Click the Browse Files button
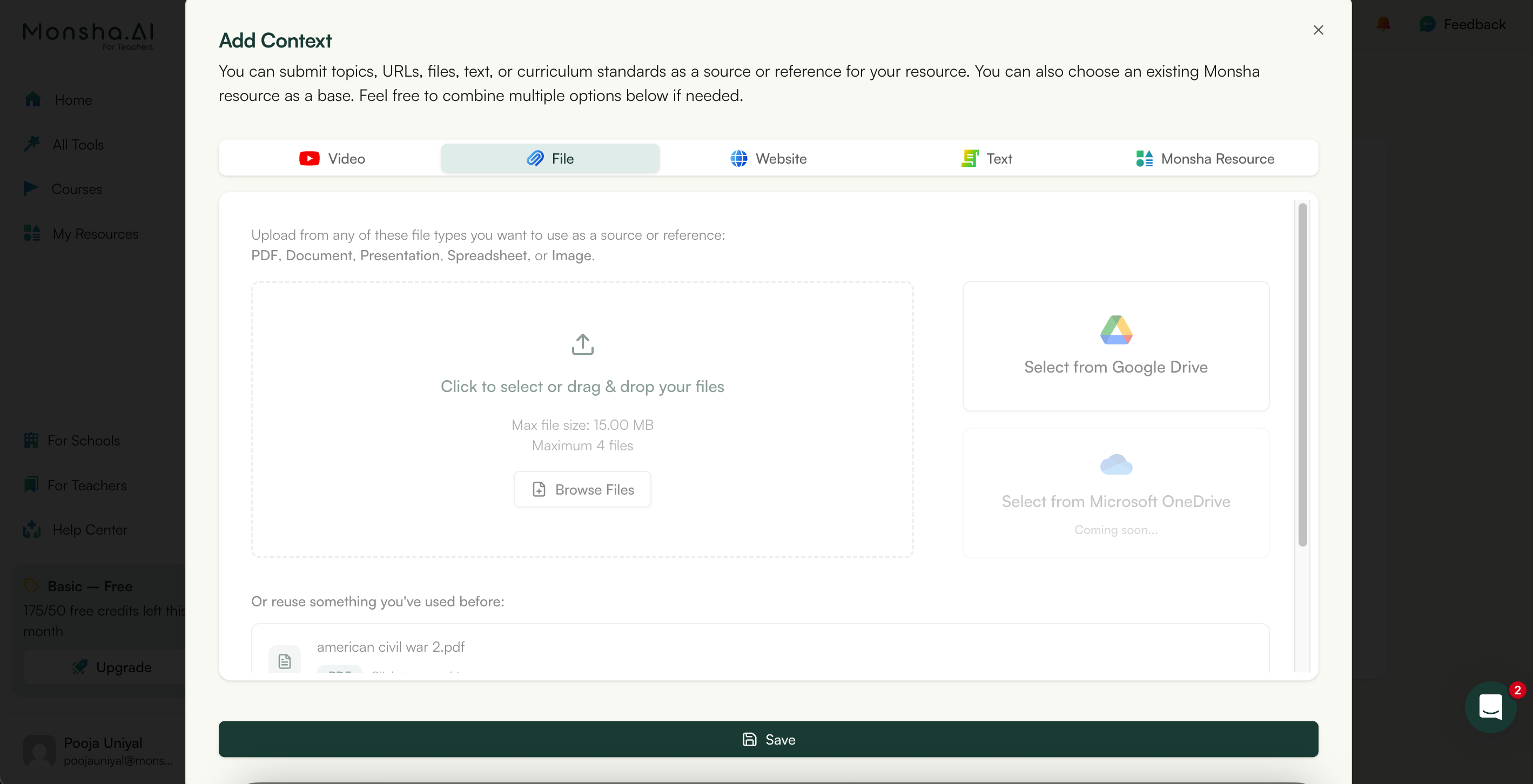Viewport: 1533px width, 784px height. (x=581, y=489)
